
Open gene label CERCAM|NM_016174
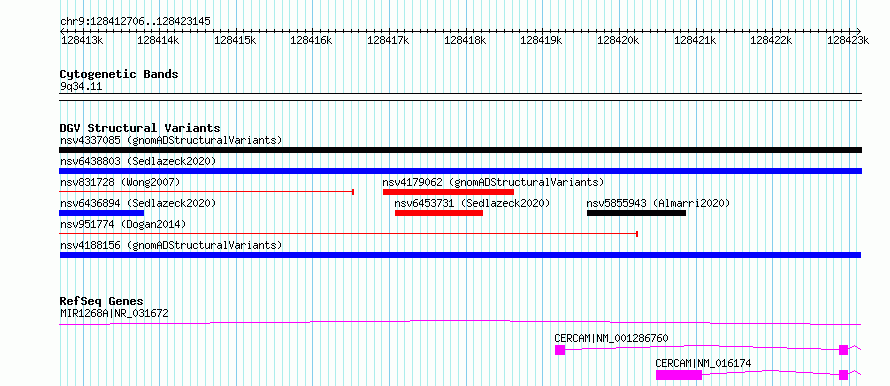pyautogui.click(x=704, y=363)
